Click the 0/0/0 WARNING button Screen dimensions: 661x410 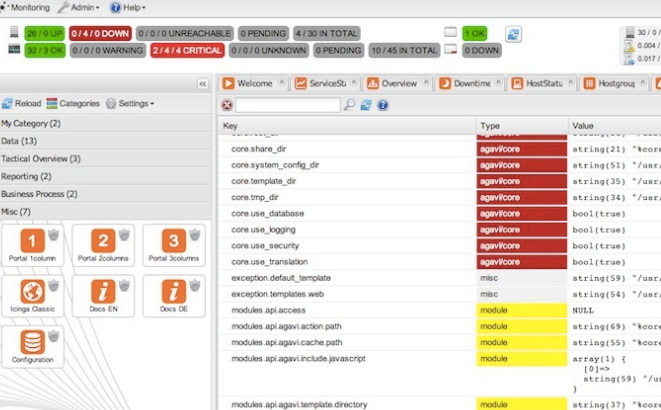pyautogui.click(x=107, y=51)
